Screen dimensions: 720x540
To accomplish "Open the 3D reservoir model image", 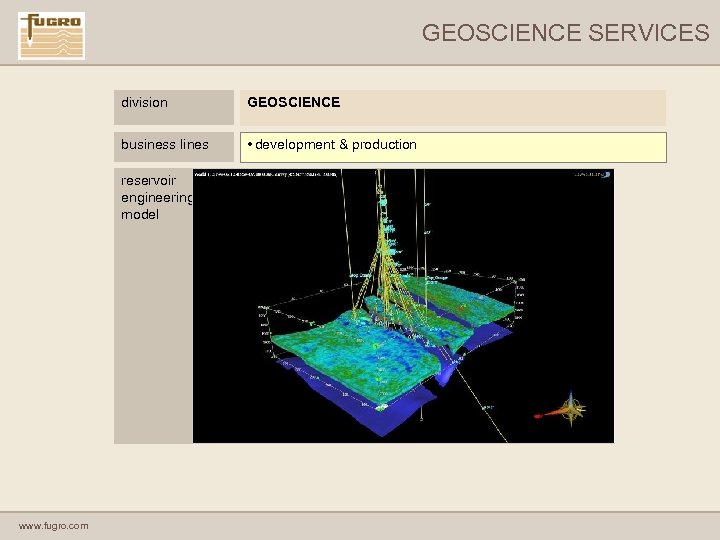I will [x=403, y=306].
